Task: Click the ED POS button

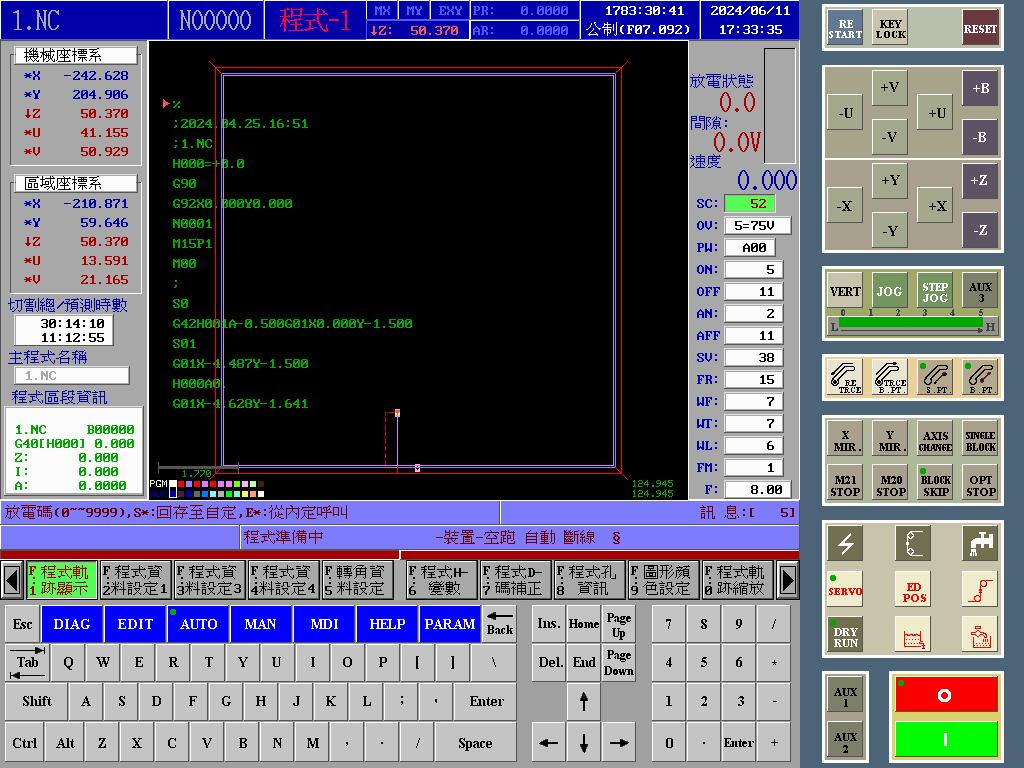Action: [x=914, y=590]
